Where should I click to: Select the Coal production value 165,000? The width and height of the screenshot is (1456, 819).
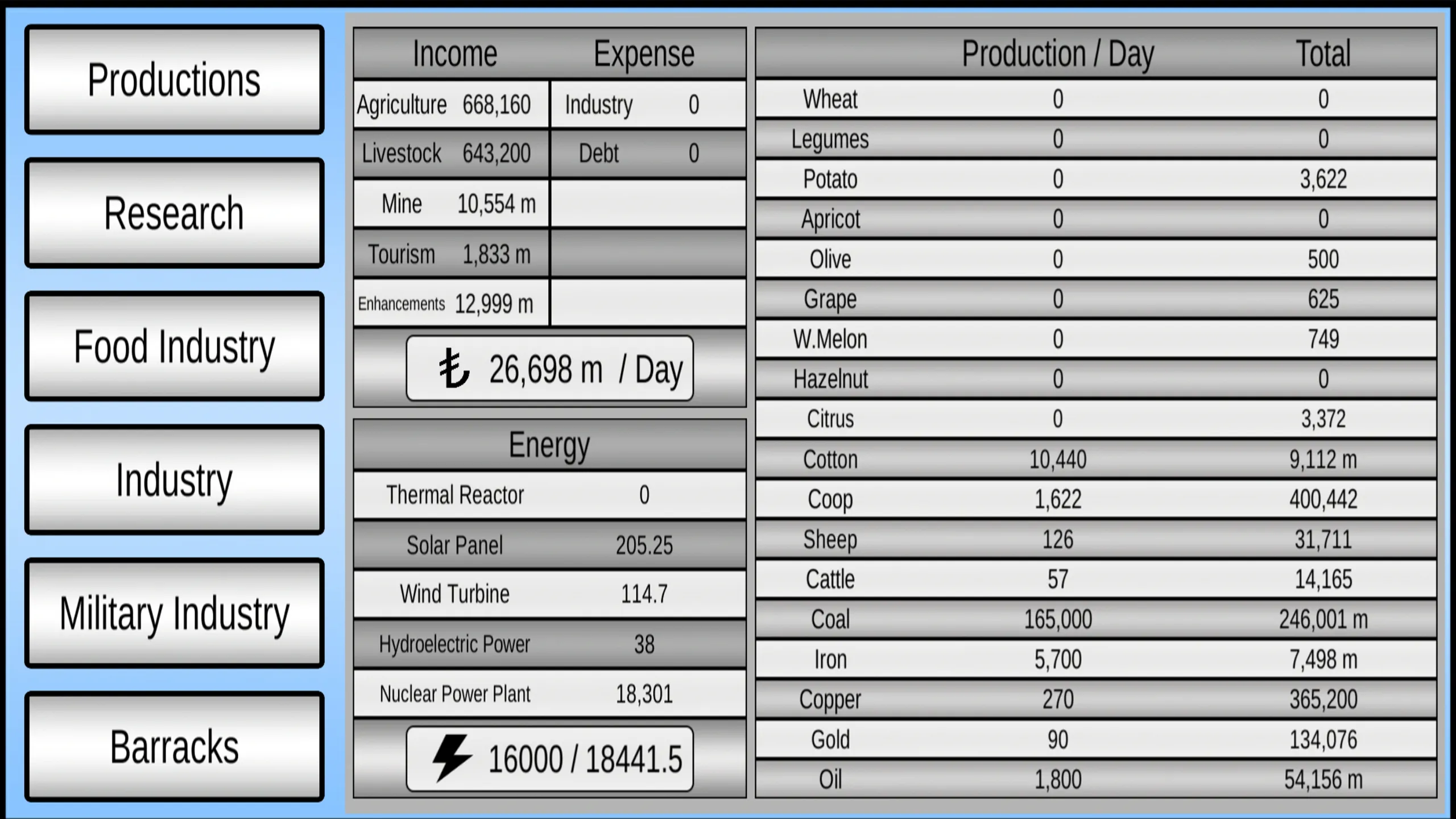coord(1058,619)
